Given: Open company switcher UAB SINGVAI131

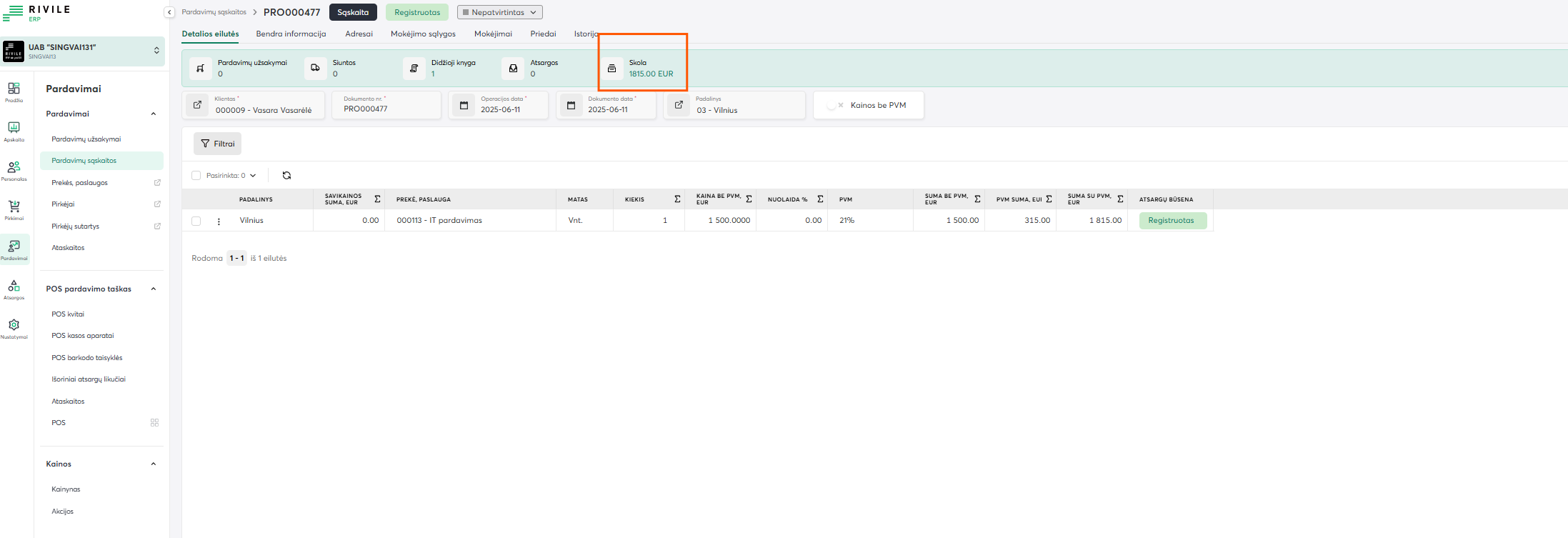Looking at the screenshot, I should click(x=83, y=51).
